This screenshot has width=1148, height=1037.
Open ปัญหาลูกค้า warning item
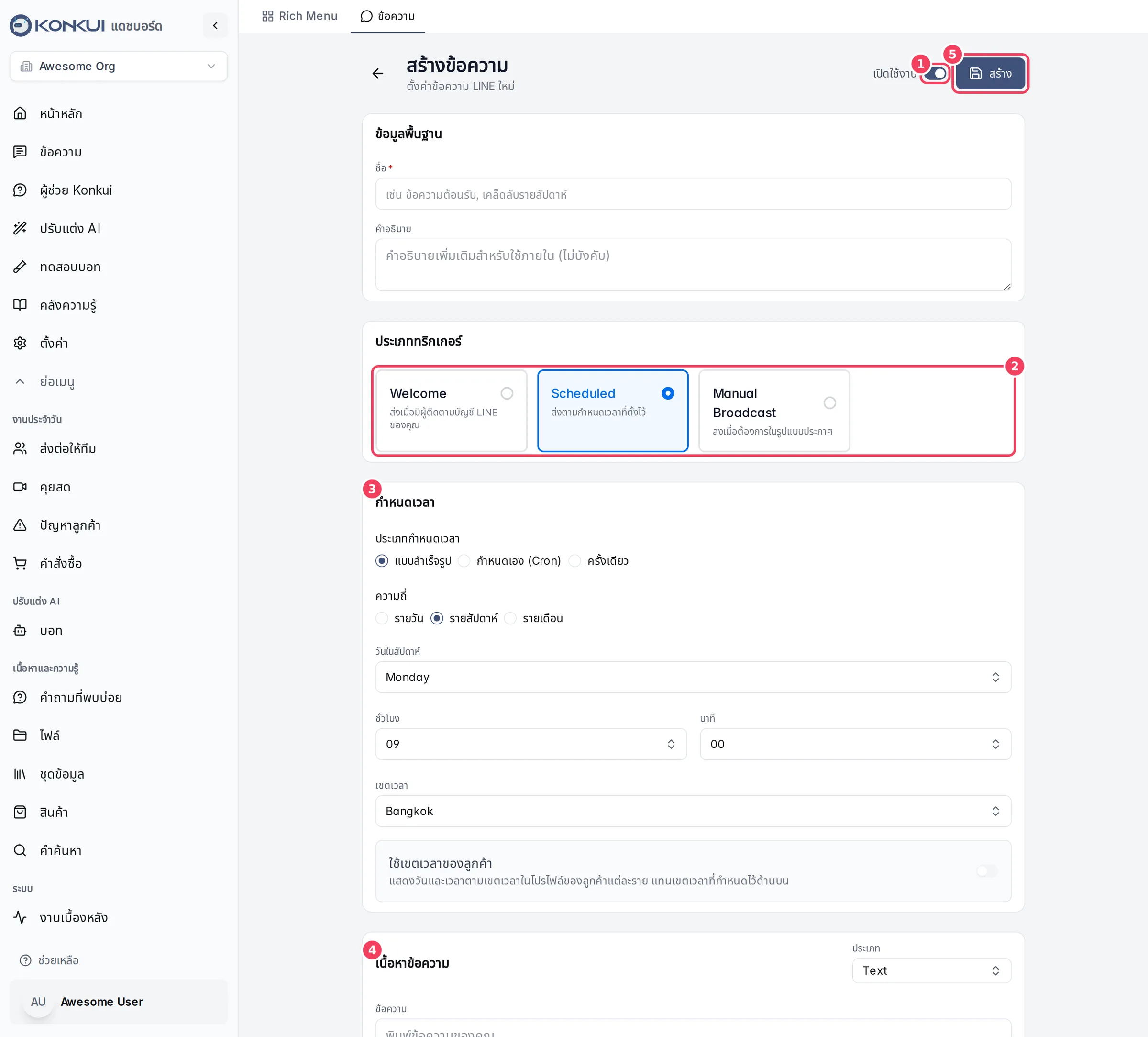click(x=119, y=525)
